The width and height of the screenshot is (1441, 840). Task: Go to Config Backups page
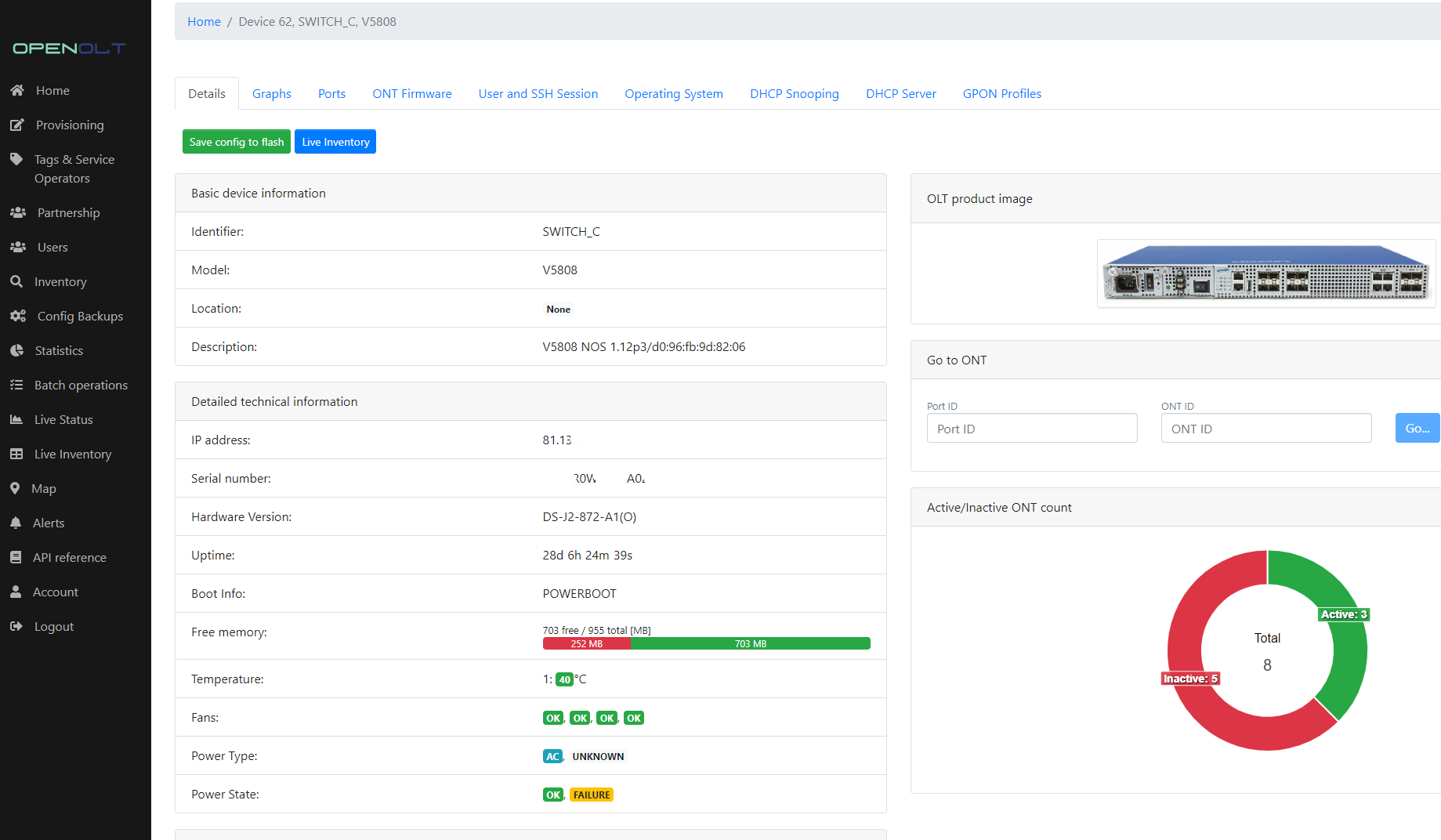[x=80, y=316]
